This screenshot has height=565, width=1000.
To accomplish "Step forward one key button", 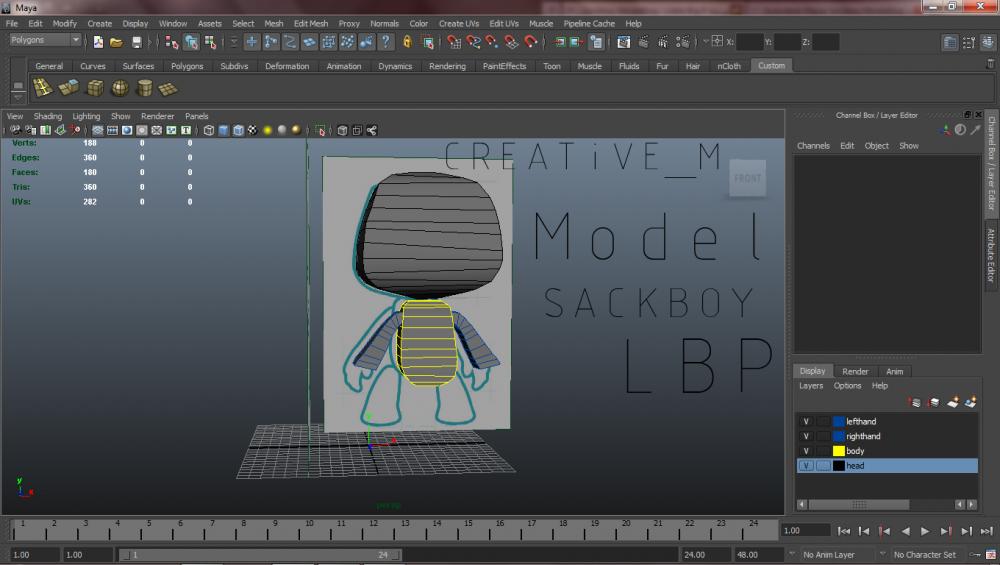I will click(946, 531).
